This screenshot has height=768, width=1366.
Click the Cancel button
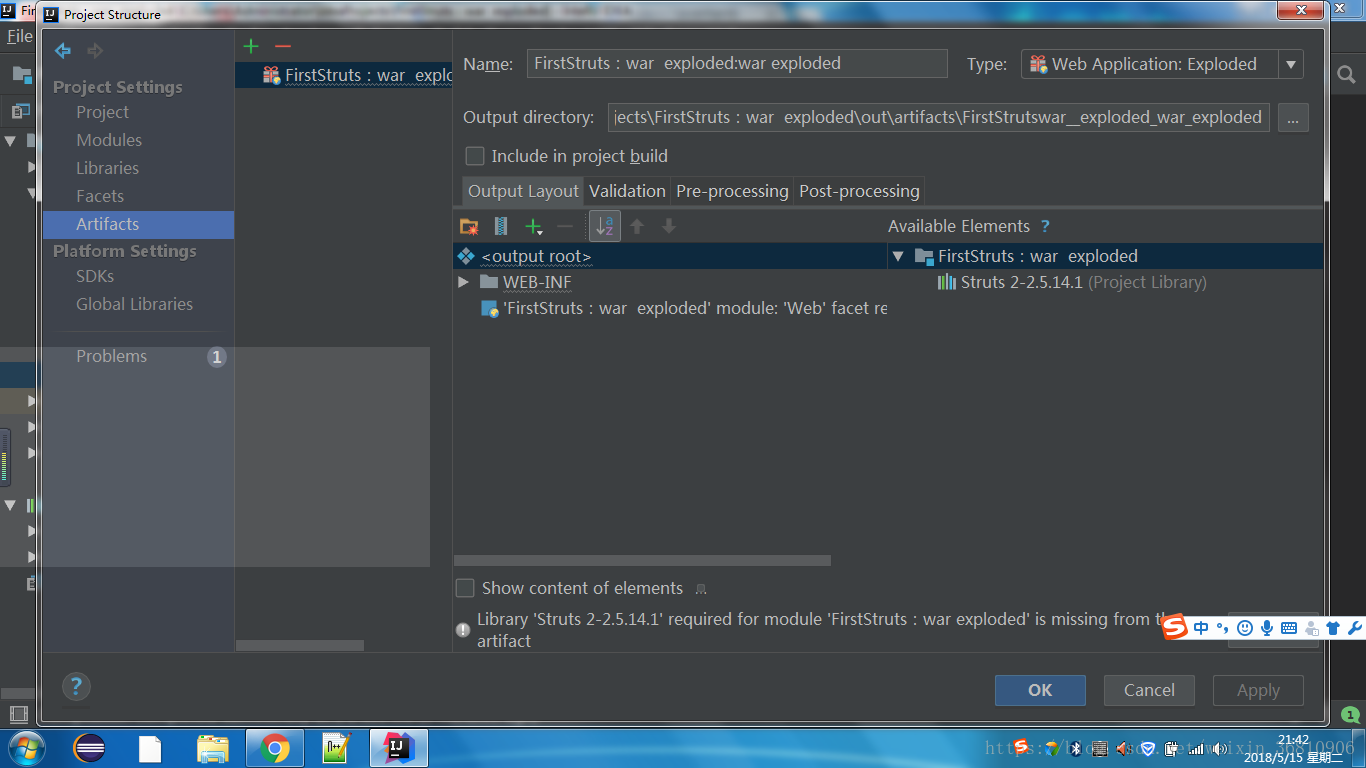1149,690
